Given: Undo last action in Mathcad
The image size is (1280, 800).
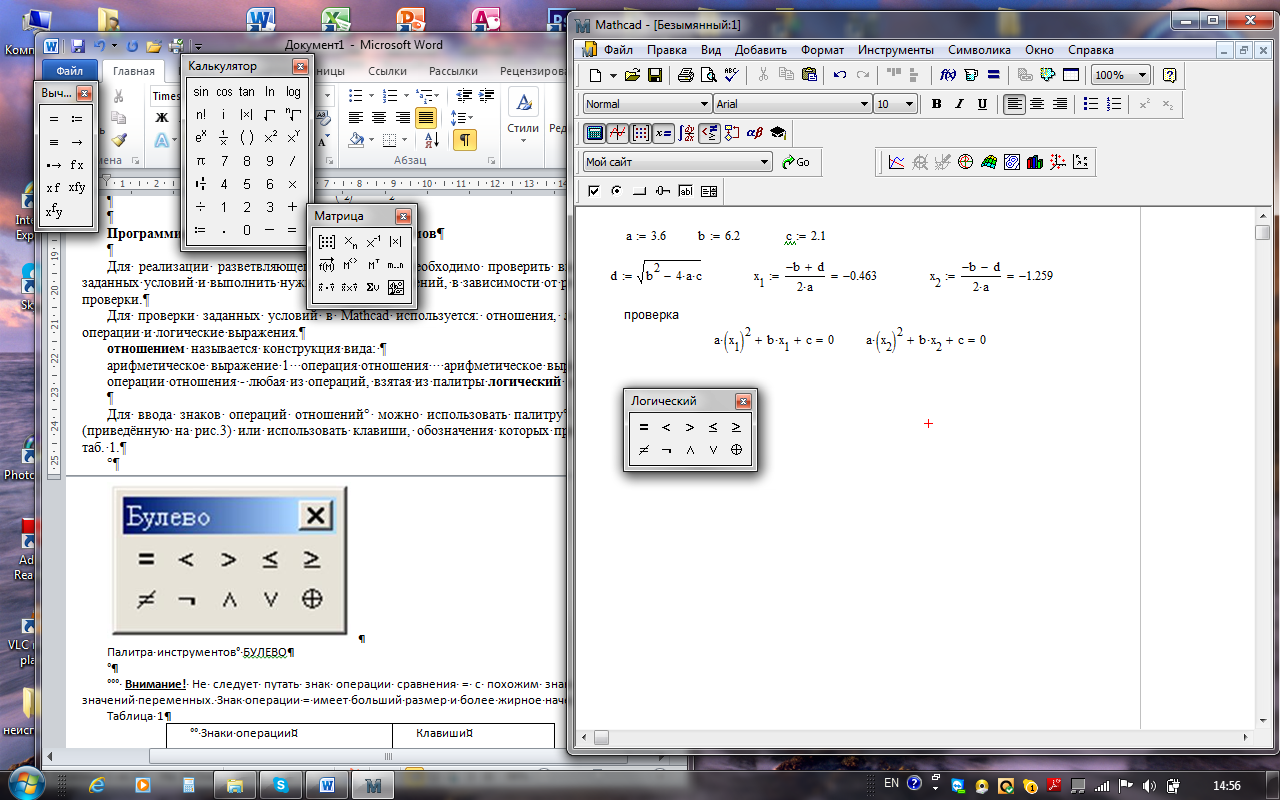Looking at the screenshot, I should [839, 75].
